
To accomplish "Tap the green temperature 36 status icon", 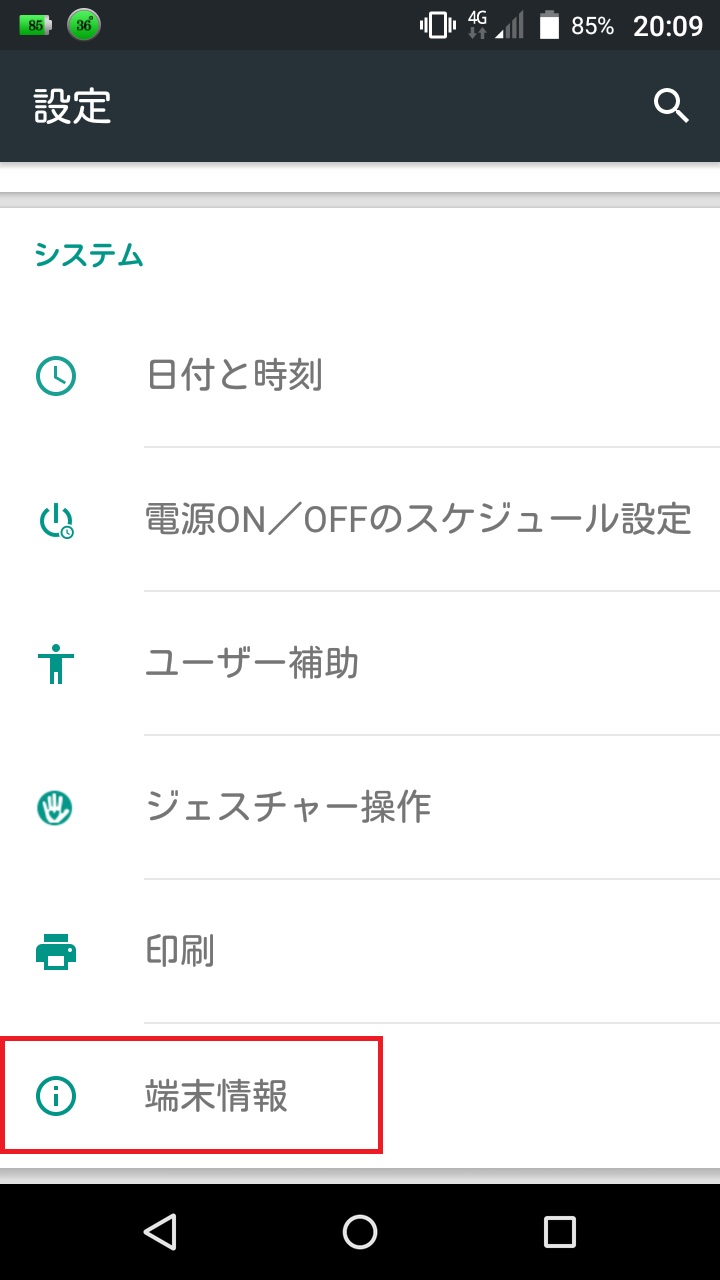I will pos(84,26).
